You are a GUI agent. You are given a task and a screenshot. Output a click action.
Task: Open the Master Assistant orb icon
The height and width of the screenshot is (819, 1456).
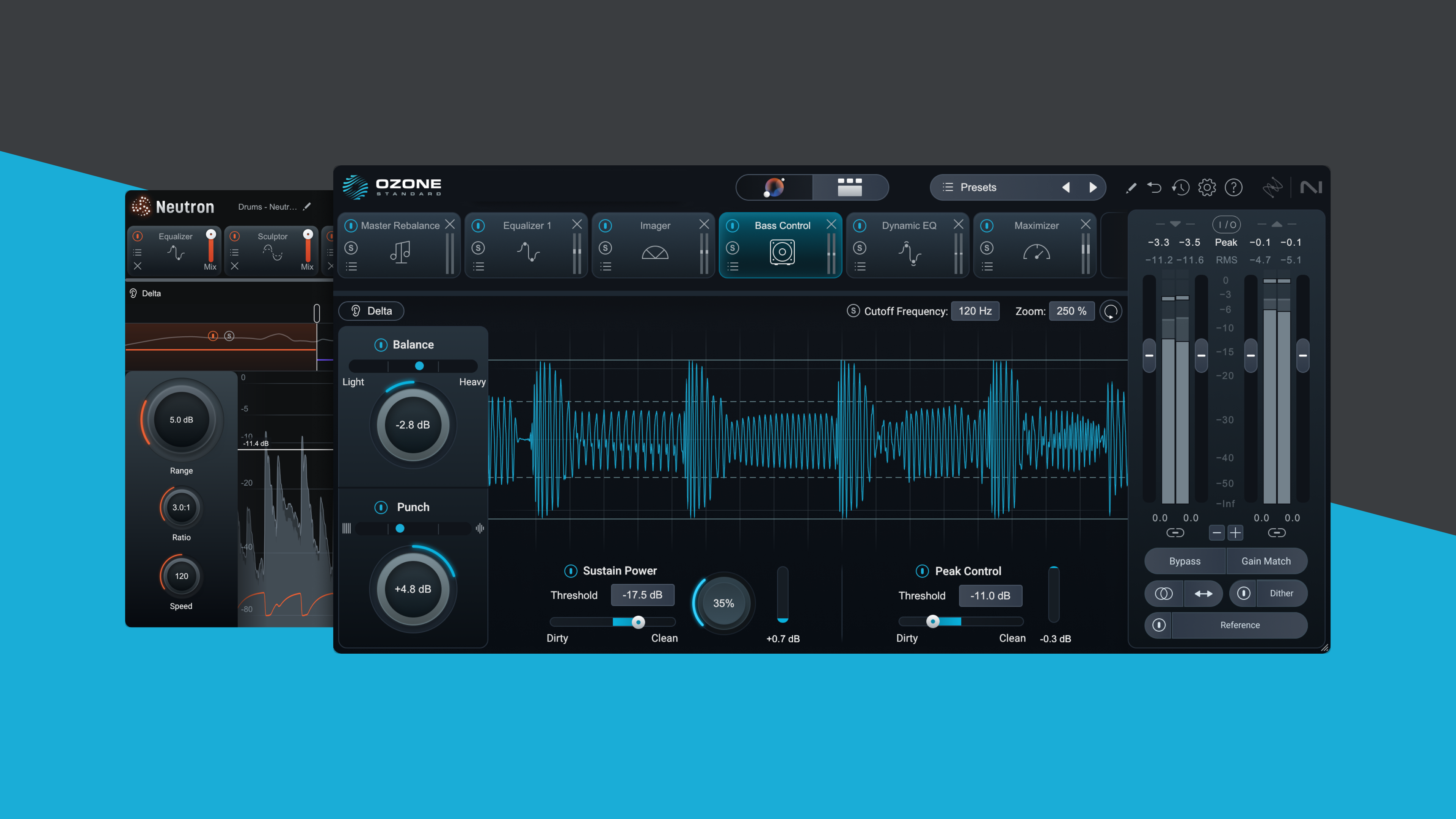774,187
